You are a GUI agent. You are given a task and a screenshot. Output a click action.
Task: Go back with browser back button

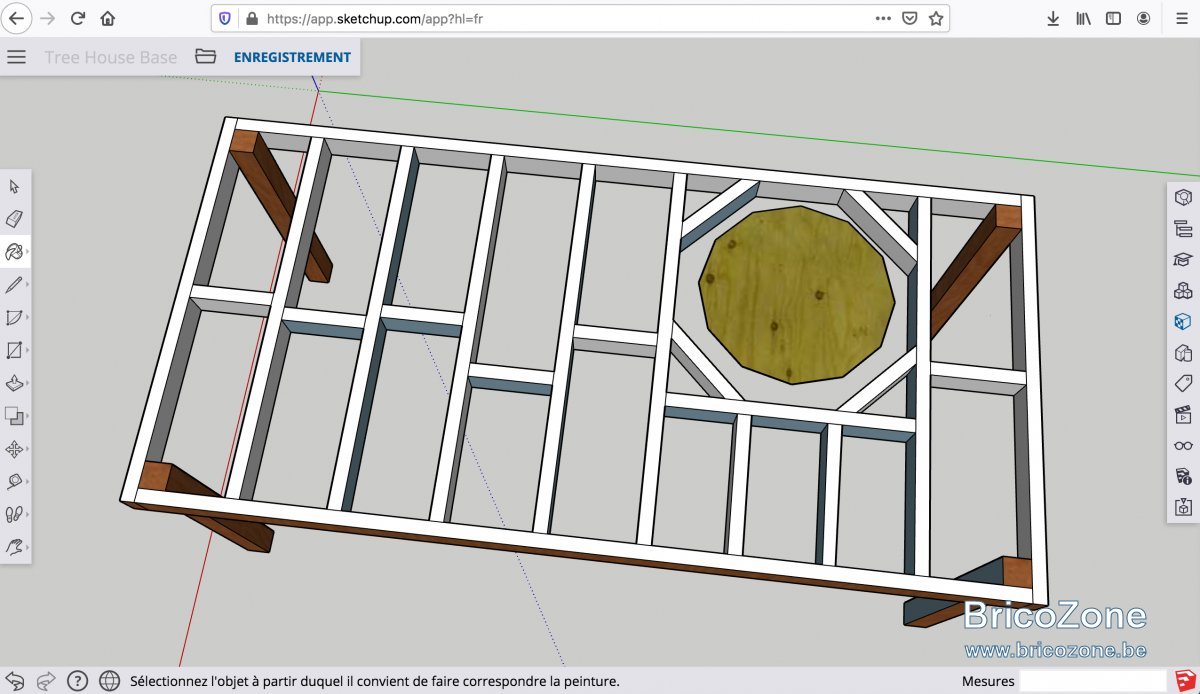coord(17,18)
